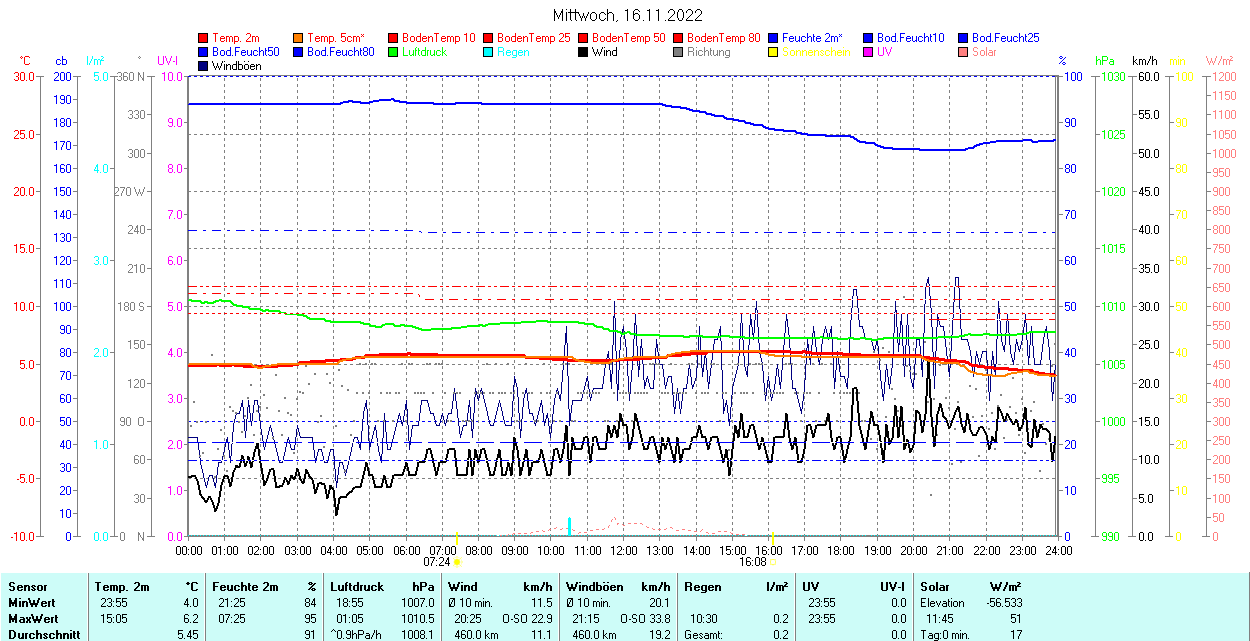
Task: Click the magenta UV legend swatch
Action: pyautogui.click(x=869, y=52)
